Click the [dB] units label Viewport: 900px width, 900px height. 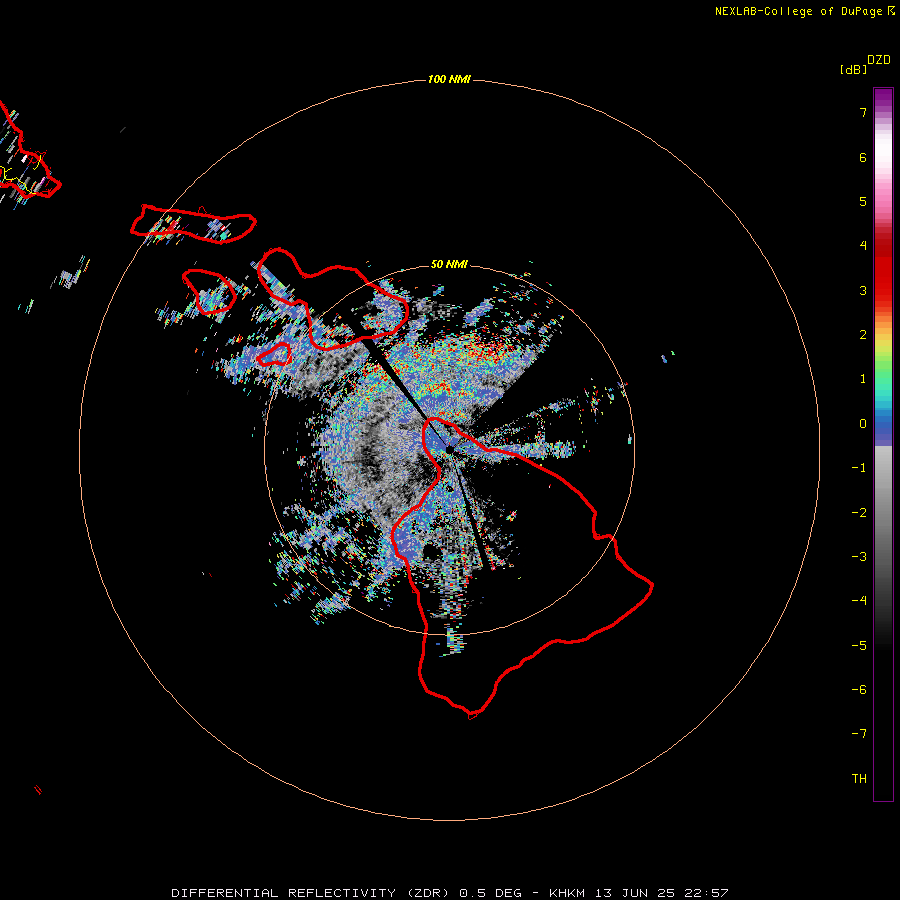click(853, 69)
